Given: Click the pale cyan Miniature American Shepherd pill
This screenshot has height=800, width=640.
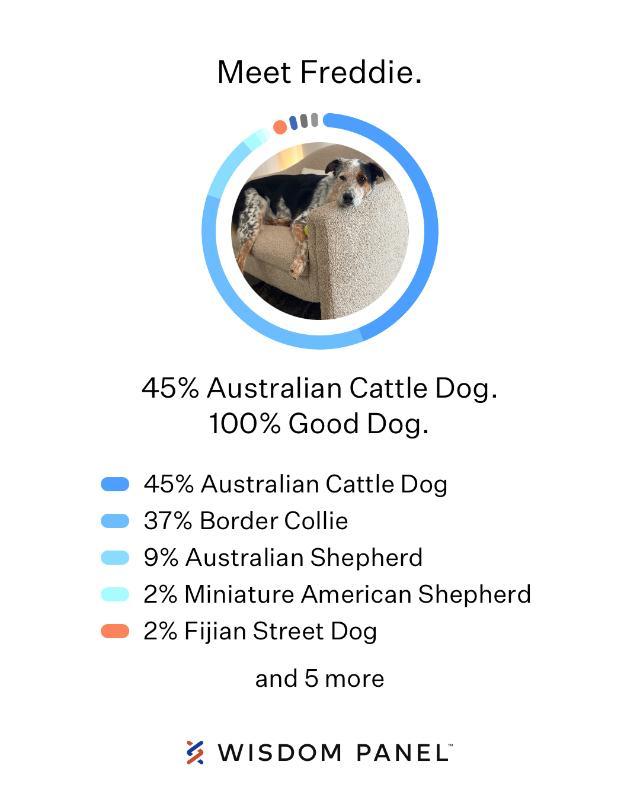Looking at the screenshot, I should (115, 595).
